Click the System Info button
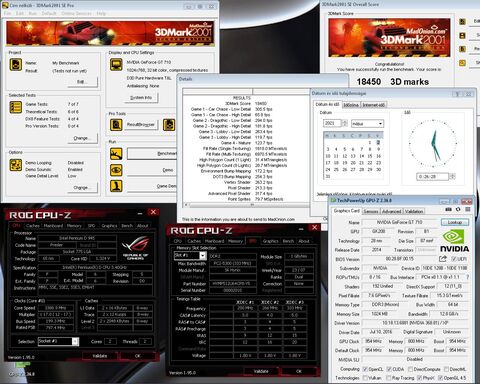The height and width of the screenshot is (384, 480). (141, 97)
